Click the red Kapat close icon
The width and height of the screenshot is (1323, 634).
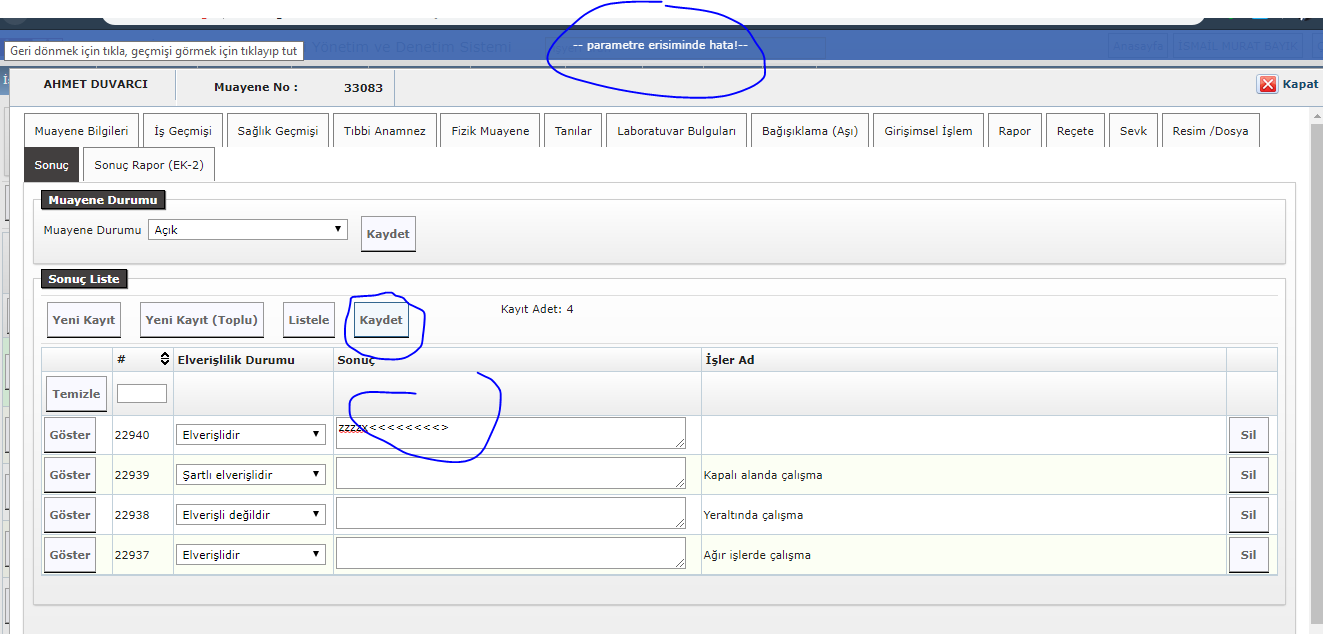pyautogui.click(x=1267, y=84)
